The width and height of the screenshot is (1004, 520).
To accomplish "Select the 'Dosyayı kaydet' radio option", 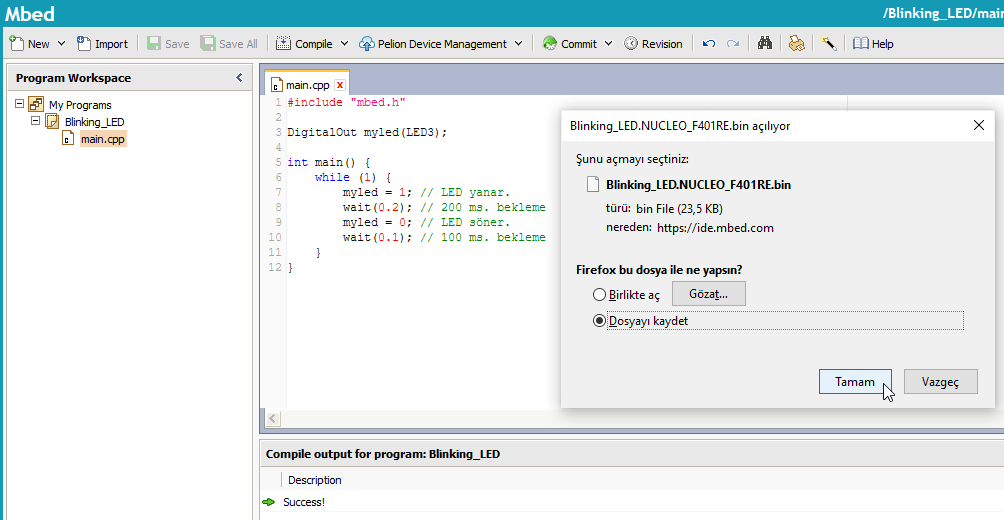I will pos(599,321).
